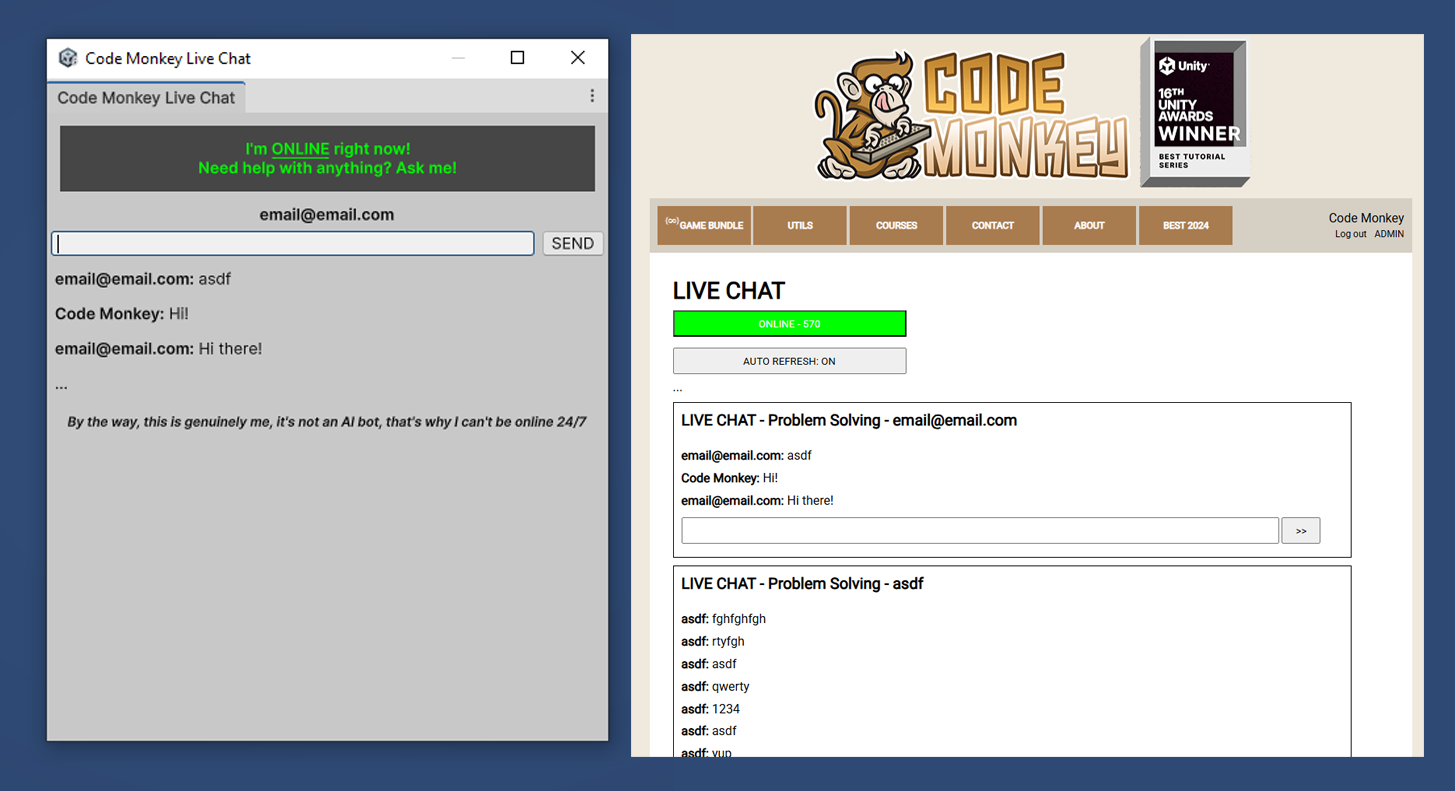The height and width of the screenshot is (791, 1455).
Task: Click the Log out link
Action: 1350,234
